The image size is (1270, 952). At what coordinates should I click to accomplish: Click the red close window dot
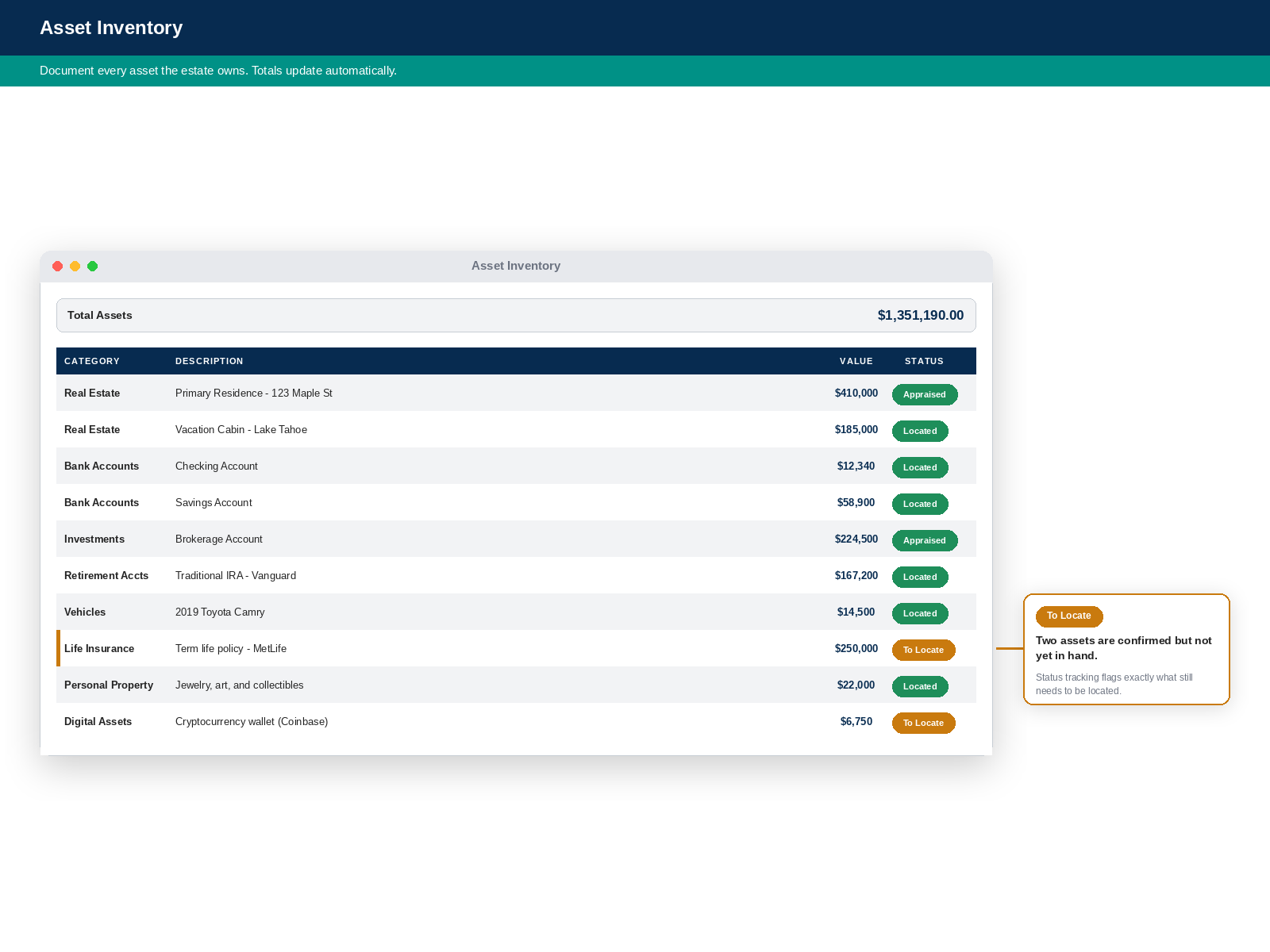(x=57, y=267)
